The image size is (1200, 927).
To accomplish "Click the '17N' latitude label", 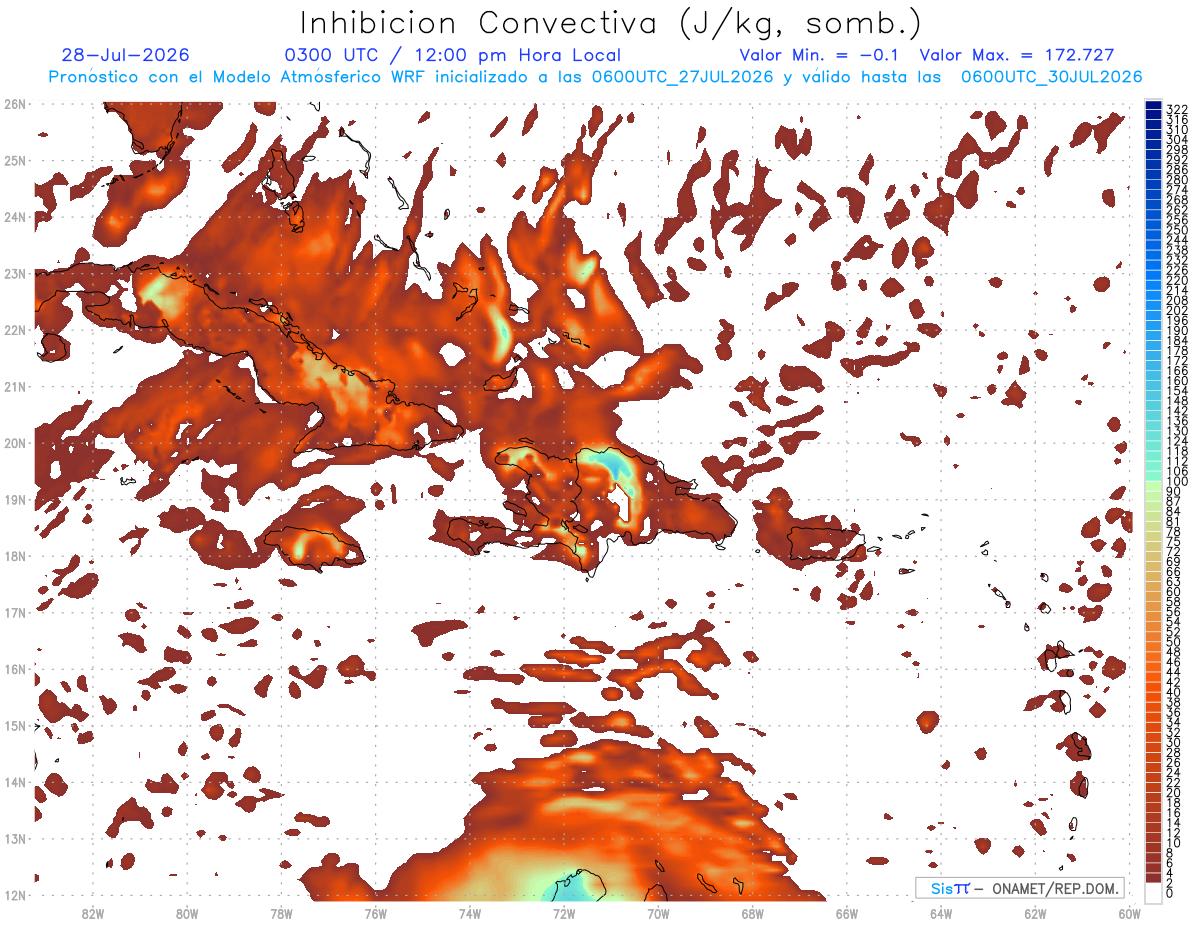I will tap(15, 612).
